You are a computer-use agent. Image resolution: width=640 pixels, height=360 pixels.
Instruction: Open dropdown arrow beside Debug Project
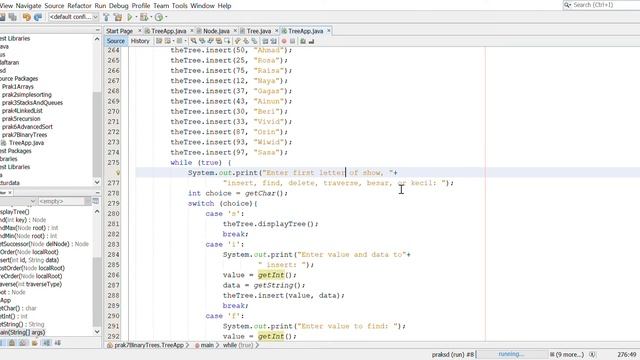pyautogui.click(x=151, y=17)
